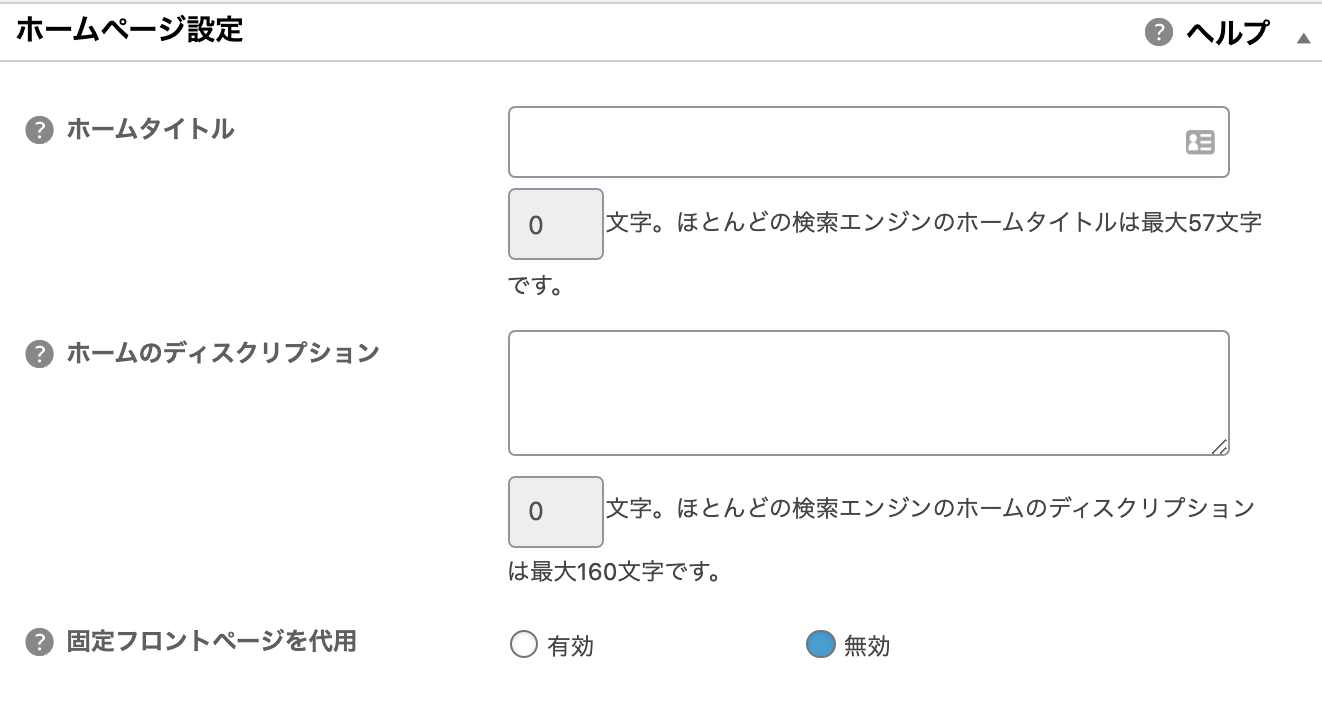Screen dimensions: 1322x716
Task: Focus the ホームのディスクリプション textarea
Action: (868, 393)
